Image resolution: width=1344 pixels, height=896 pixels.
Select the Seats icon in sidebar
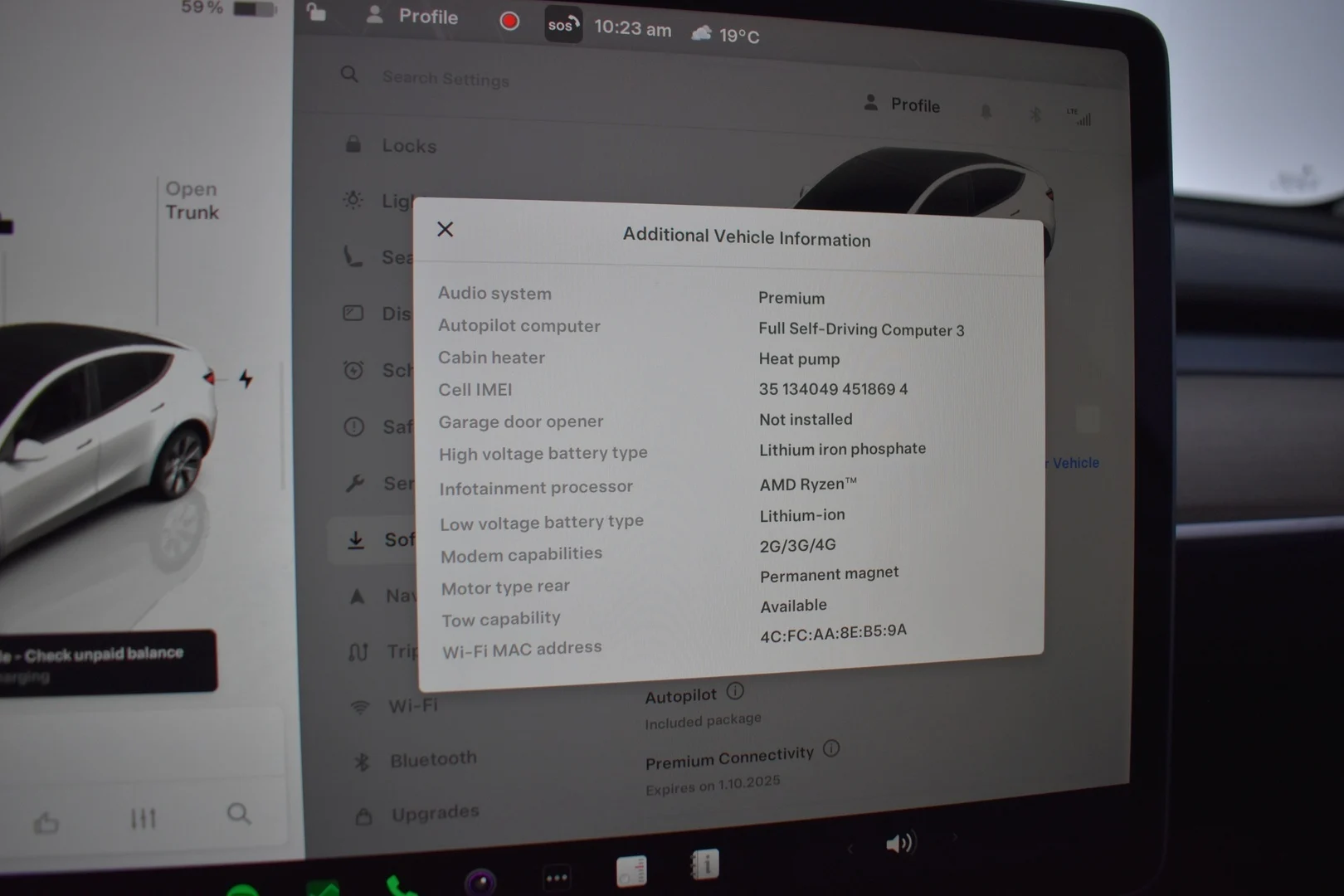point(353,256)
